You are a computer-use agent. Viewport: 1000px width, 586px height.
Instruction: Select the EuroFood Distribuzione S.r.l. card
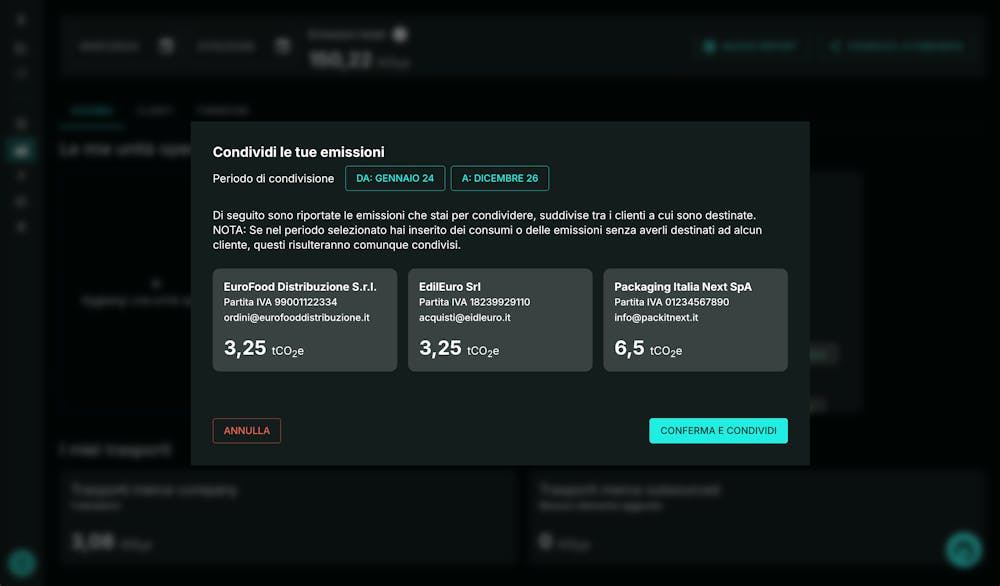[x=305, y=319]
